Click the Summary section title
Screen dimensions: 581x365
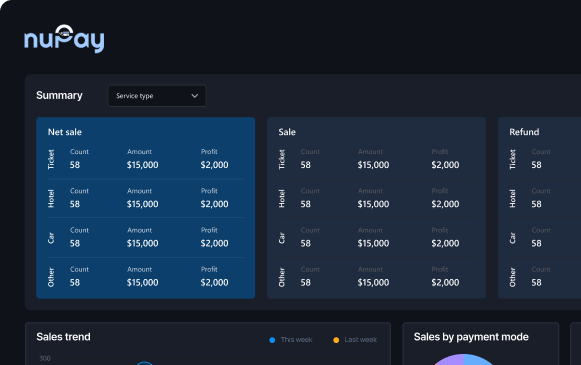pos(59,96)
